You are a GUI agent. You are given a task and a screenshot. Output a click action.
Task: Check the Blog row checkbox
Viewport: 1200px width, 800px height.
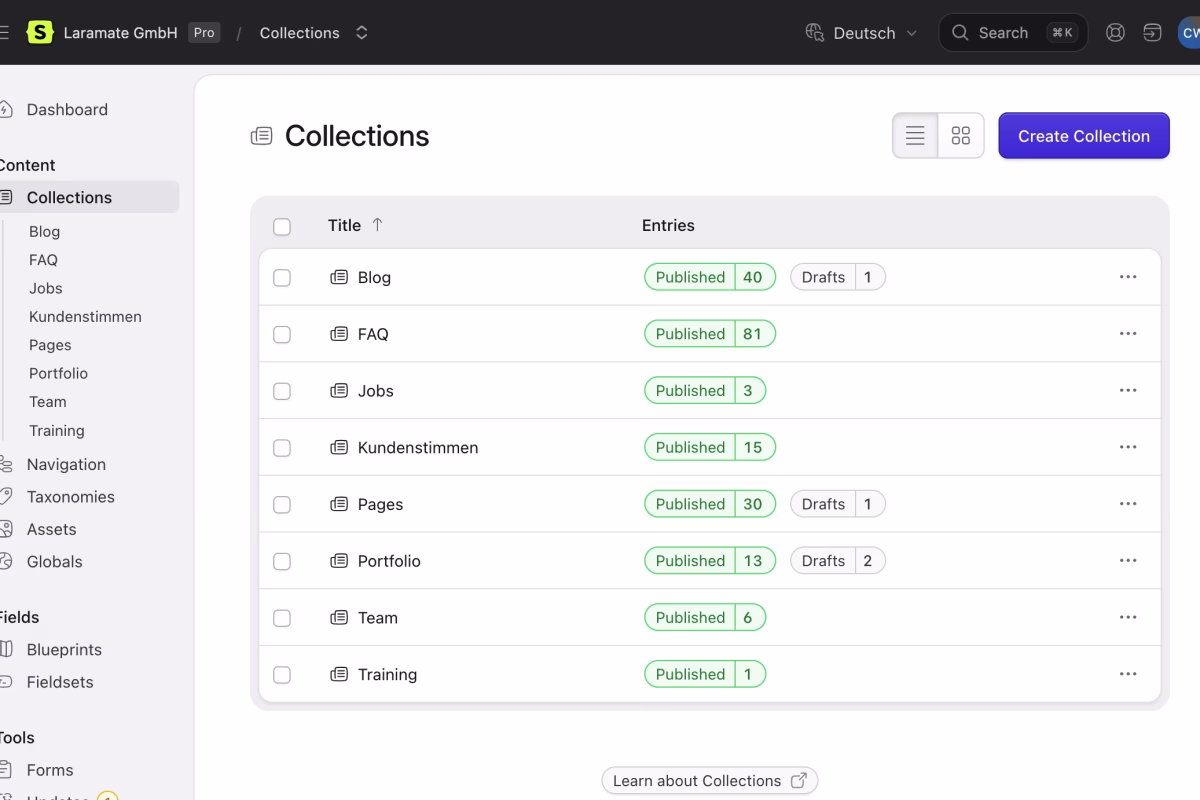click(x=282, y=278)
